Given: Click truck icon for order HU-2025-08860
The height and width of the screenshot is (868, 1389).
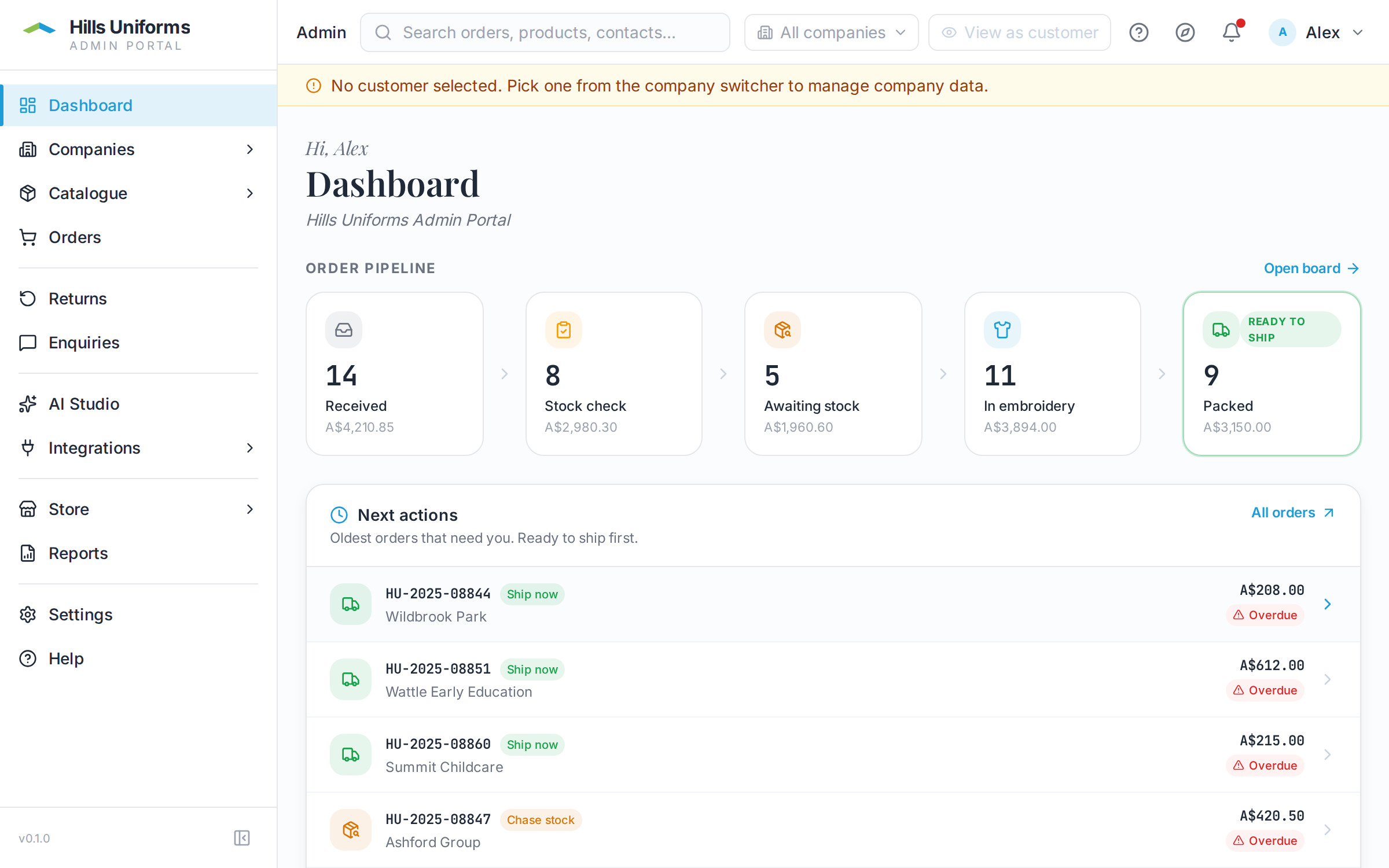Looking at the screenshot, I should pos(351,755).
